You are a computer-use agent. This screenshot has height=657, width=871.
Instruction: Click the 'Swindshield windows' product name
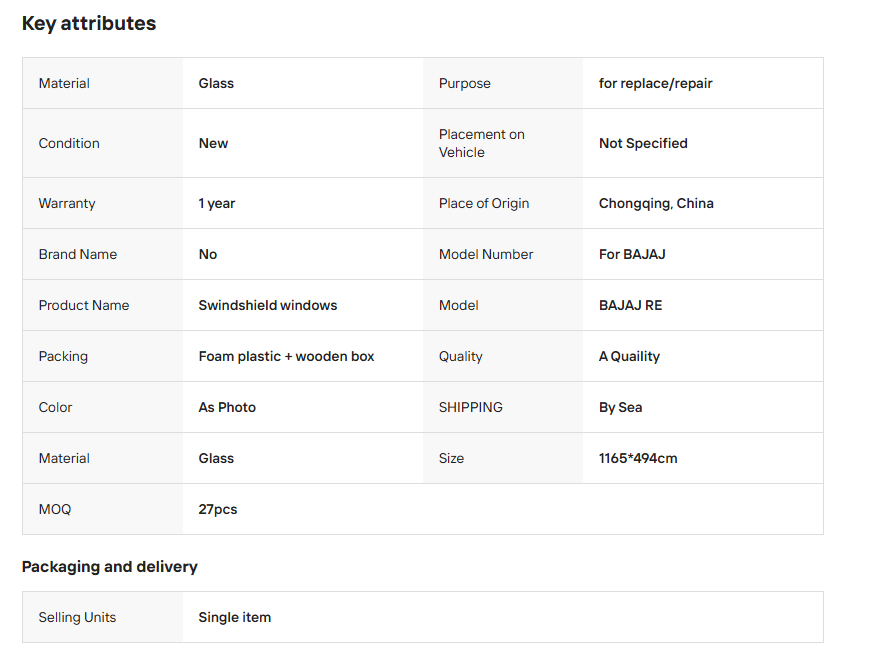coord(268,305)
